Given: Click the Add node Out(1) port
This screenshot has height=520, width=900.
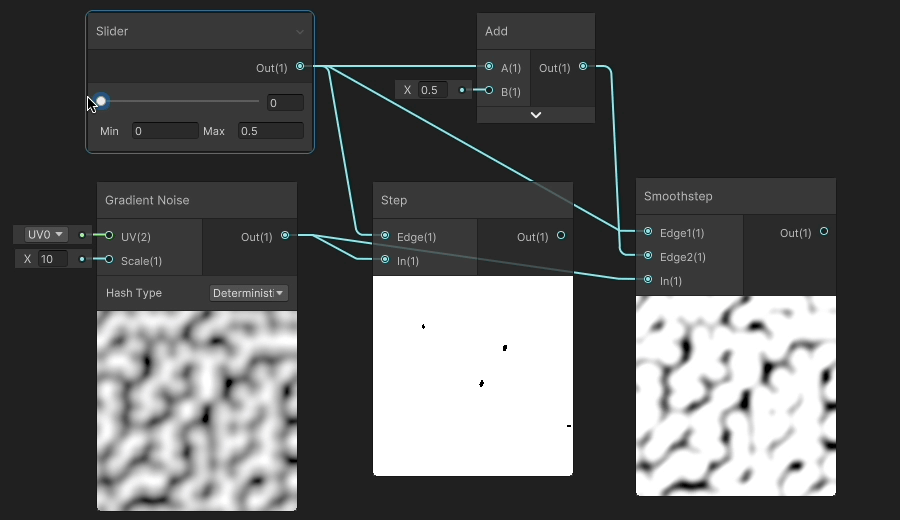Looking at the screenshot, I should (583, 67).
